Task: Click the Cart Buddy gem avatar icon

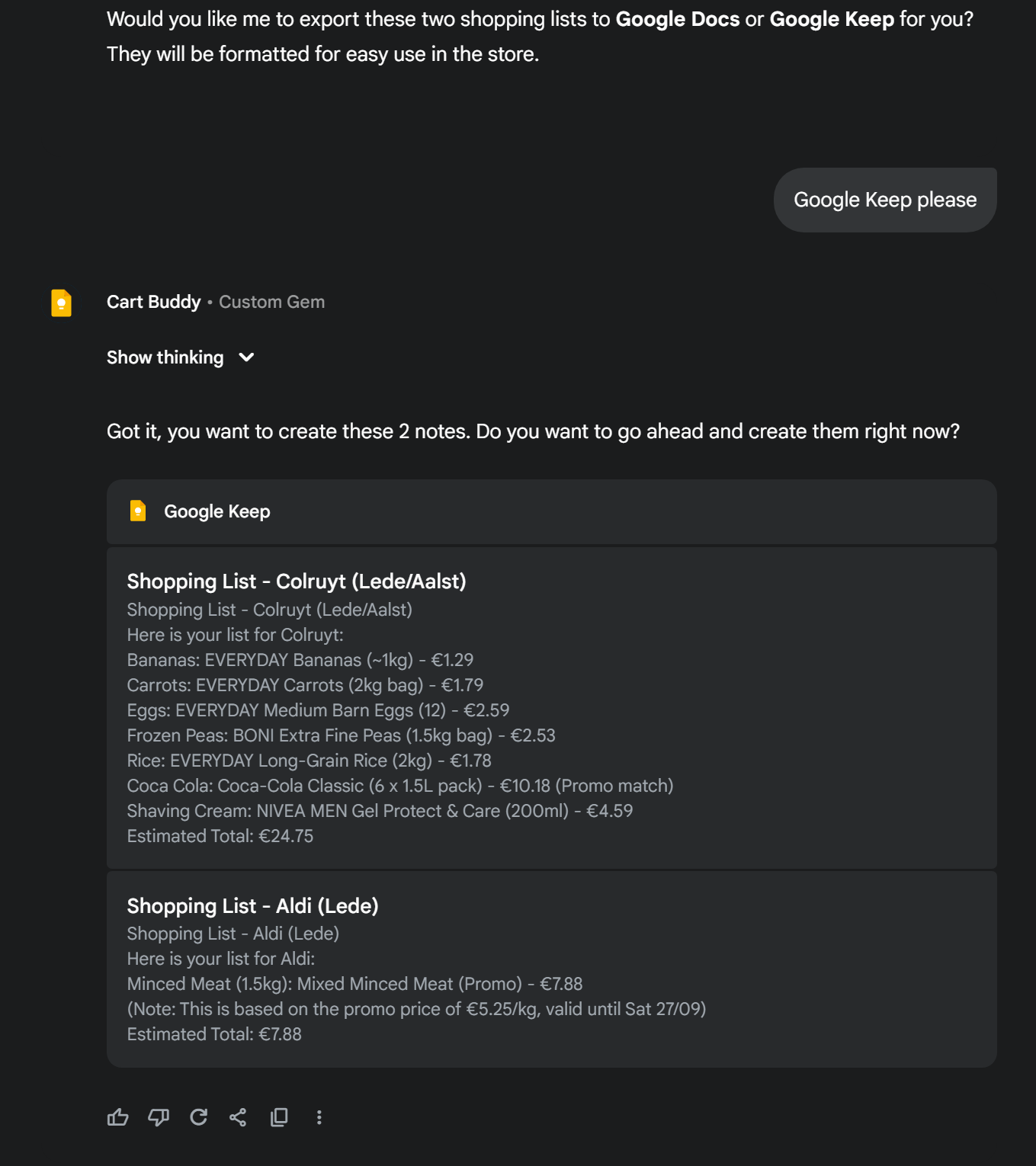Action: pos(61,303)
